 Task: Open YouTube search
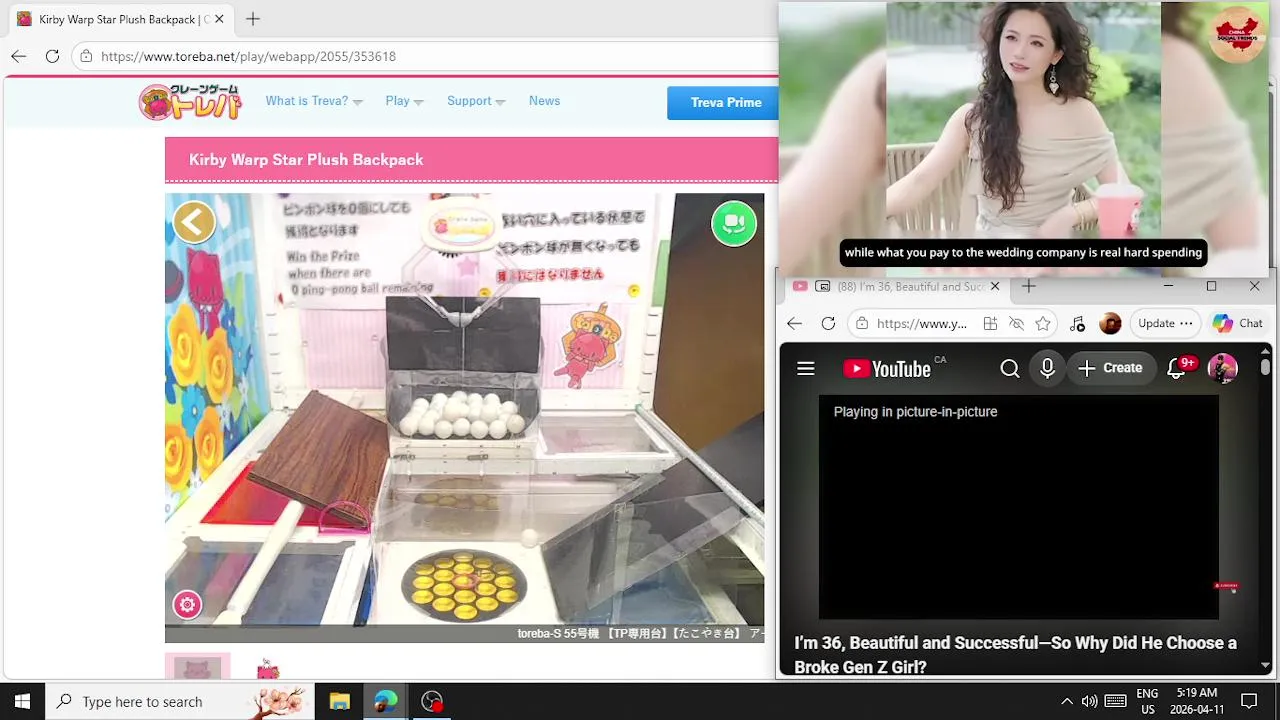click(x=1010, y=369)
